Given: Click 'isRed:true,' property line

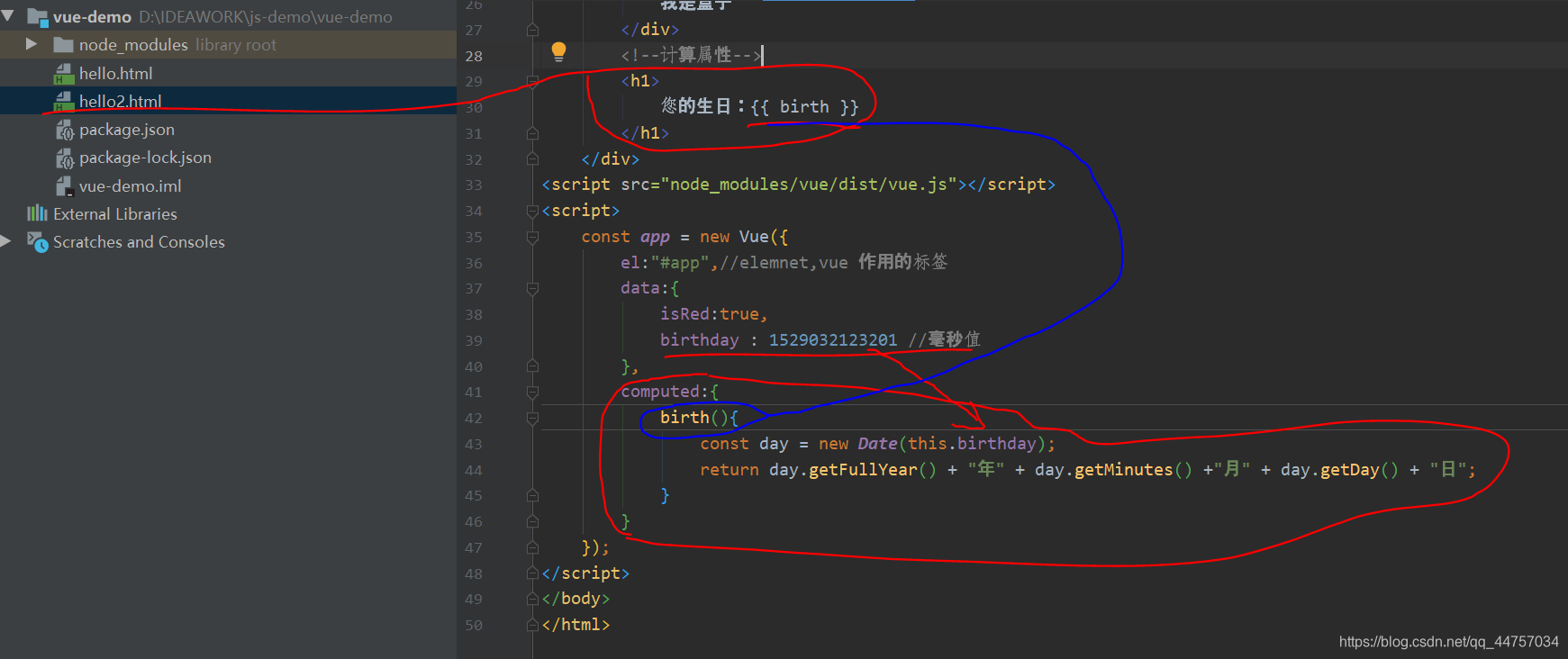Looking at the screenshot, I should [x=714, y=314].
